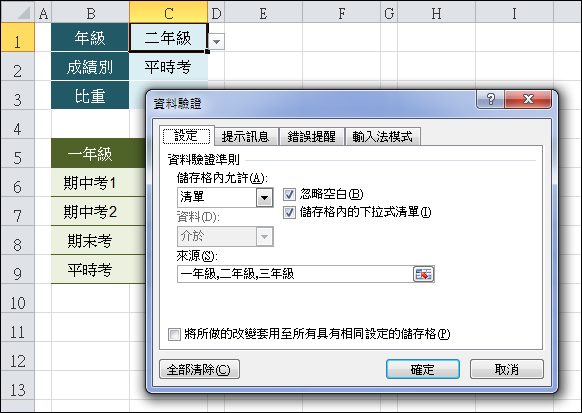Toggle the 儲存格內的下拉式清單 checkbox
Screen dimensions: 582x413
coord(289,213)
